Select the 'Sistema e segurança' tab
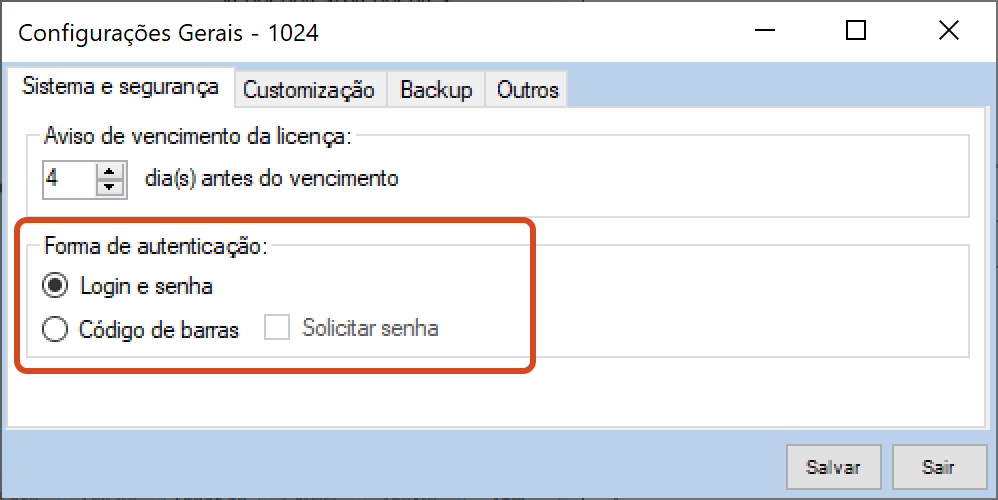Viewport: 998px width, 500px height. tap(120, 87)
